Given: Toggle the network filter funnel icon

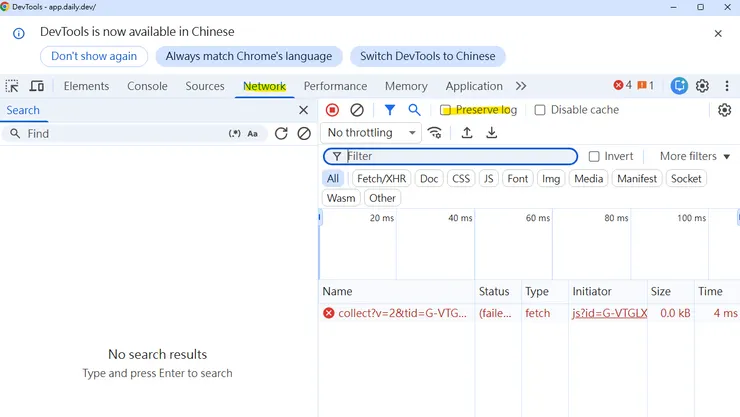Looking at the screenshot, I should point(389,110).
